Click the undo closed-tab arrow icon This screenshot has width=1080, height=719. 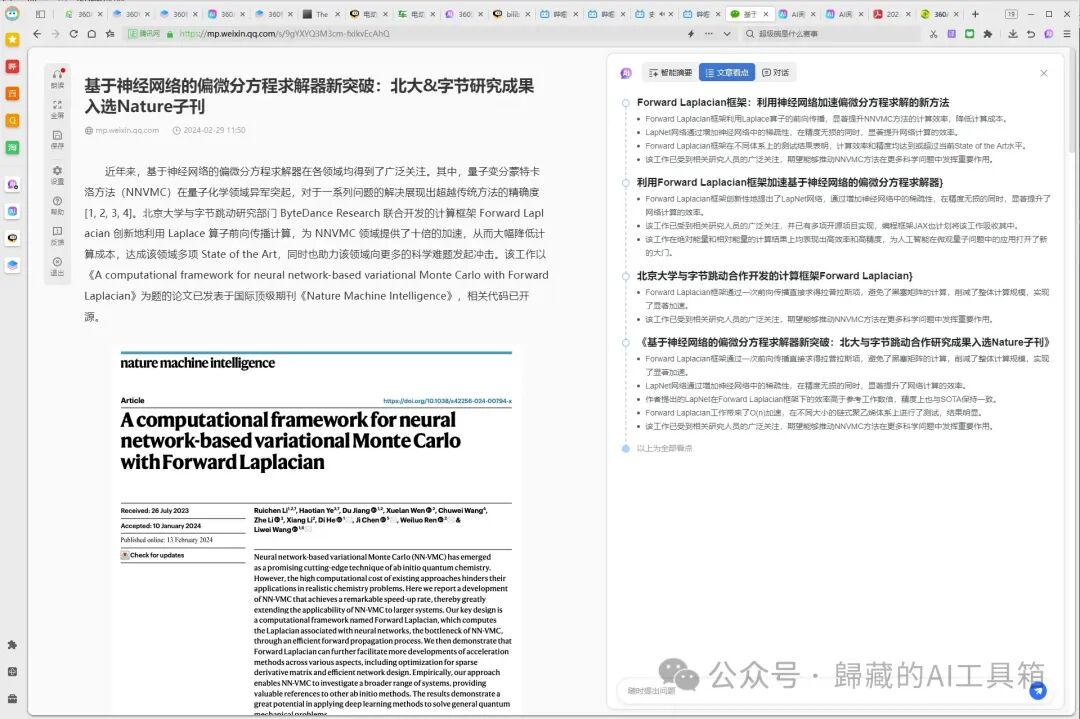(x=1030, y=34)
